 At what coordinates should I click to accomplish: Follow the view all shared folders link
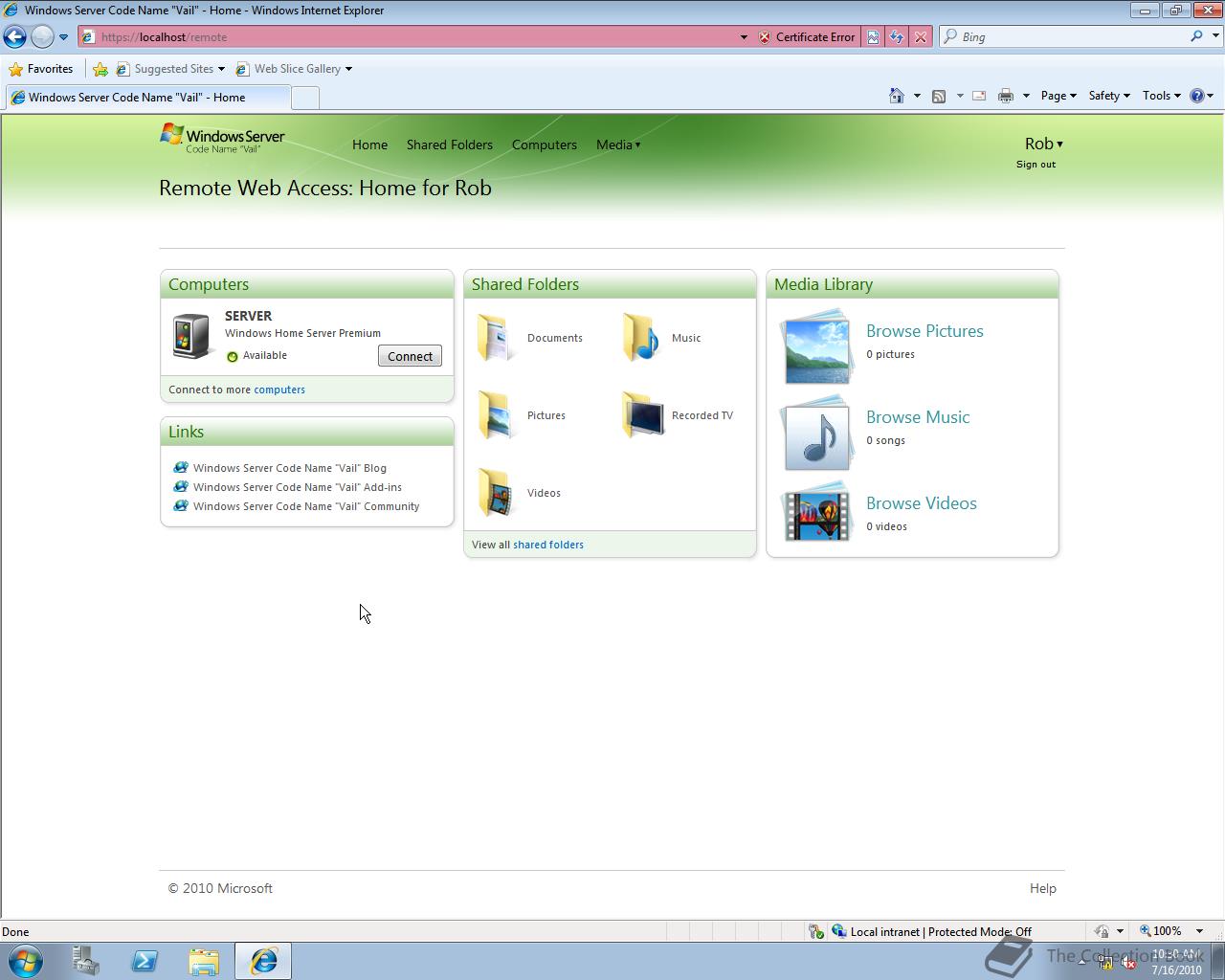[x=548, y=545]
